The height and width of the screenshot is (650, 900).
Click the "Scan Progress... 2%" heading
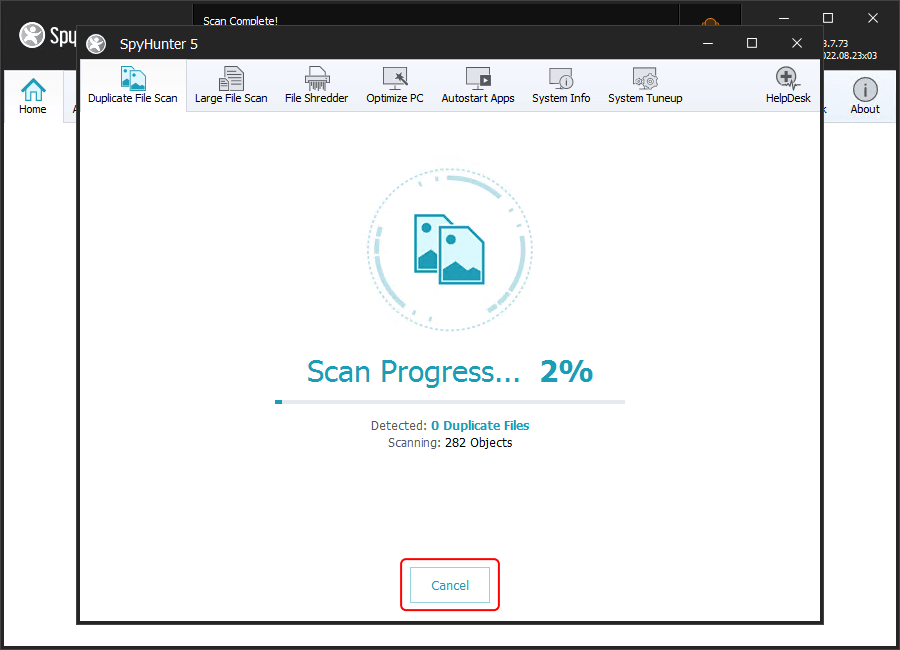coord(450,371)
